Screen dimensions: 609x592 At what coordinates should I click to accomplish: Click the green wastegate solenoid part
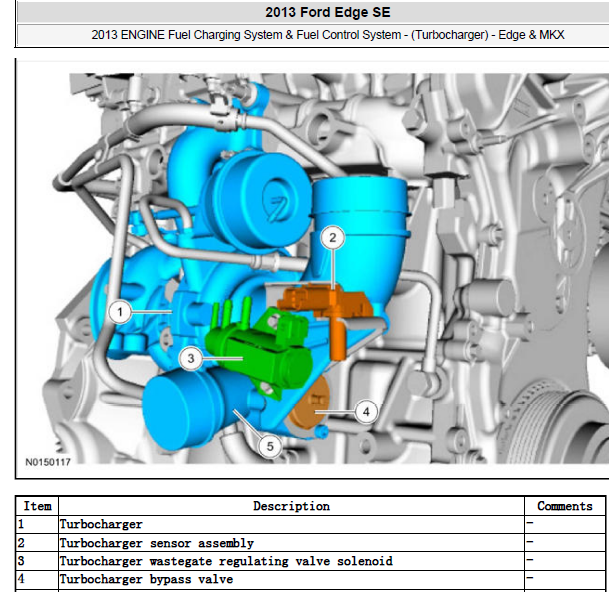click(260, 350)
